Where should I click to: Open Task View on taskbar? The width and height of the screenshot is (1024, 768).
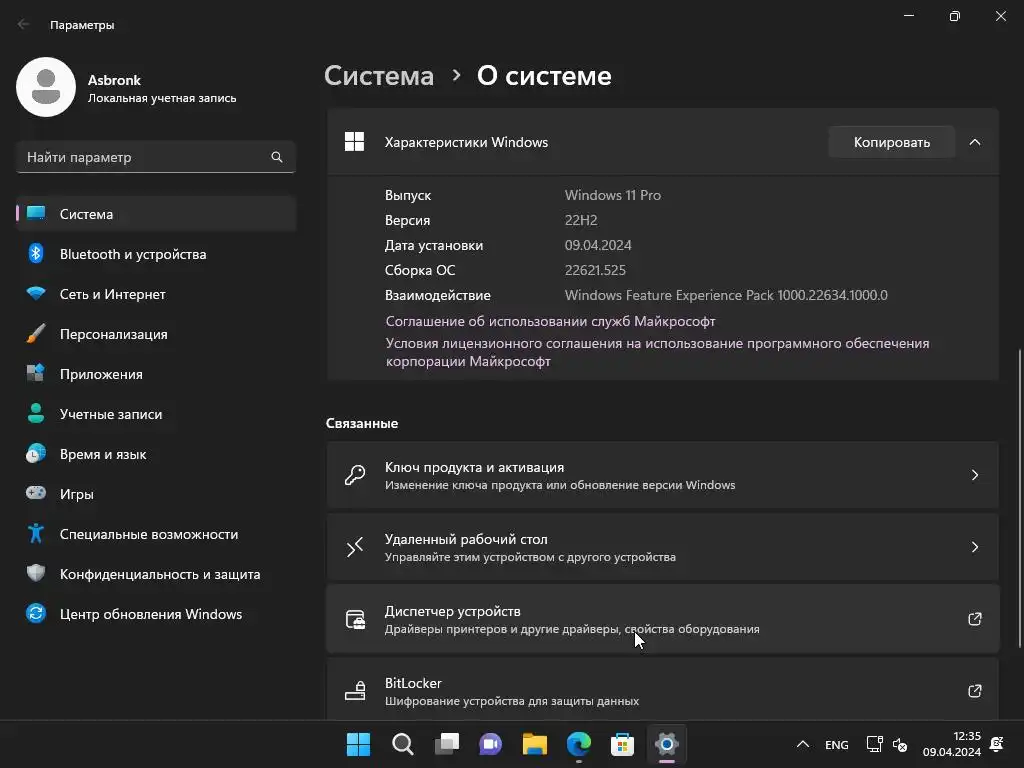tap(447, 744)
